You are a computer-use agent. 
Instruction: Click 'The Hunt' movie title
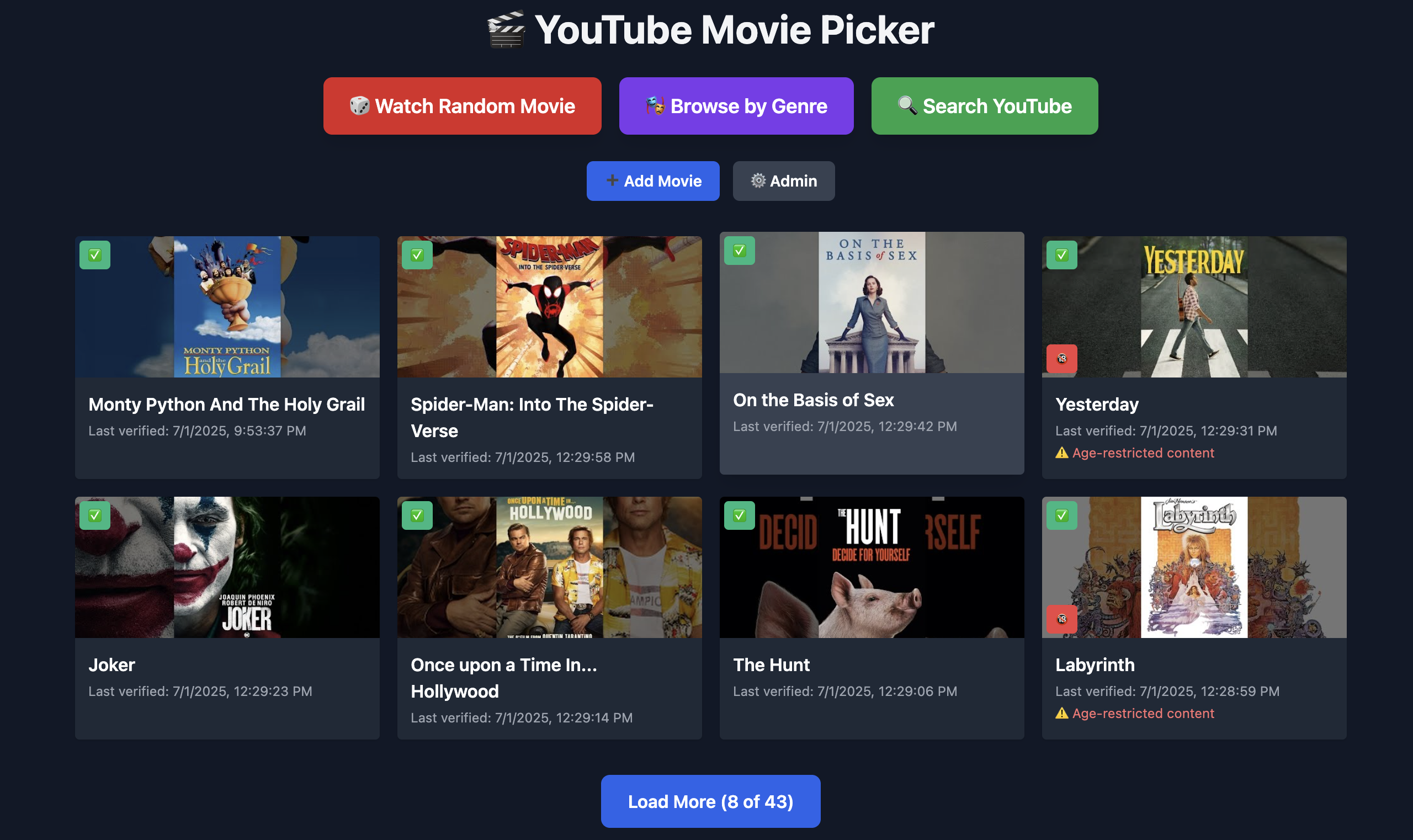(771, 664)
